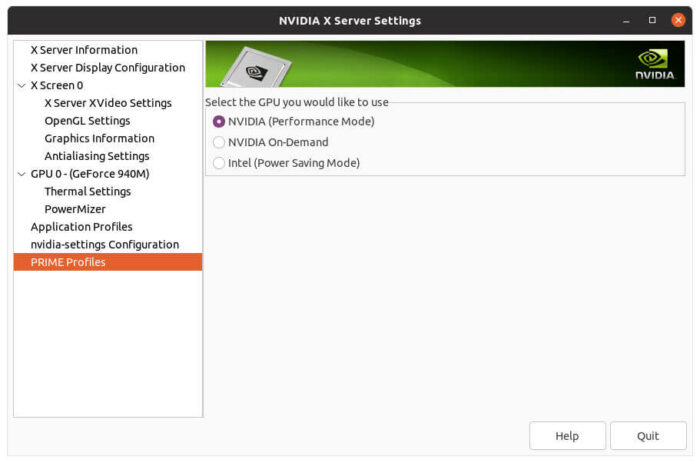
Task: Open Antialiasing Settings
Action: [x=97, y=156]
